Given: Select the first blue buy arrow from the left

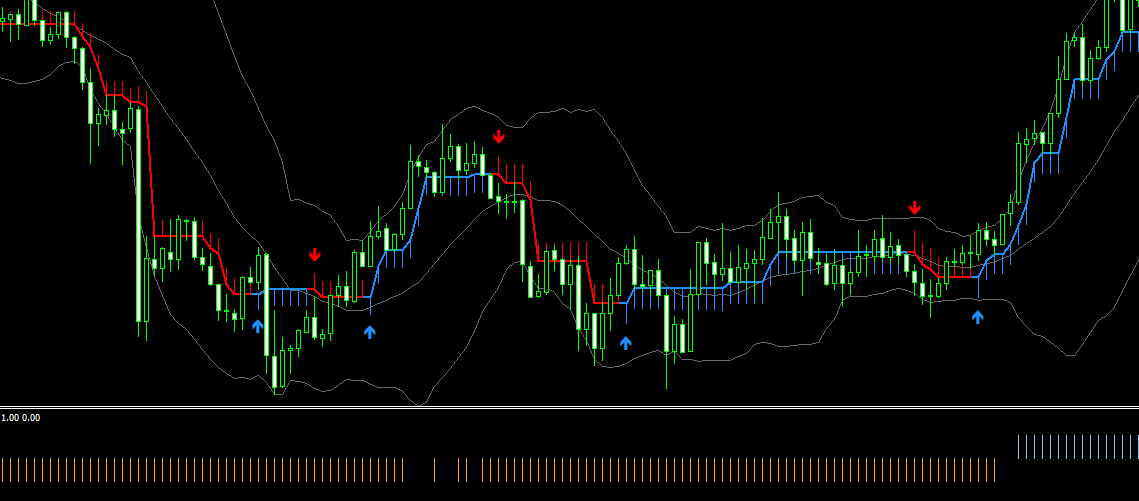Looking at the screenshot, I should click(x=257, y=326).
